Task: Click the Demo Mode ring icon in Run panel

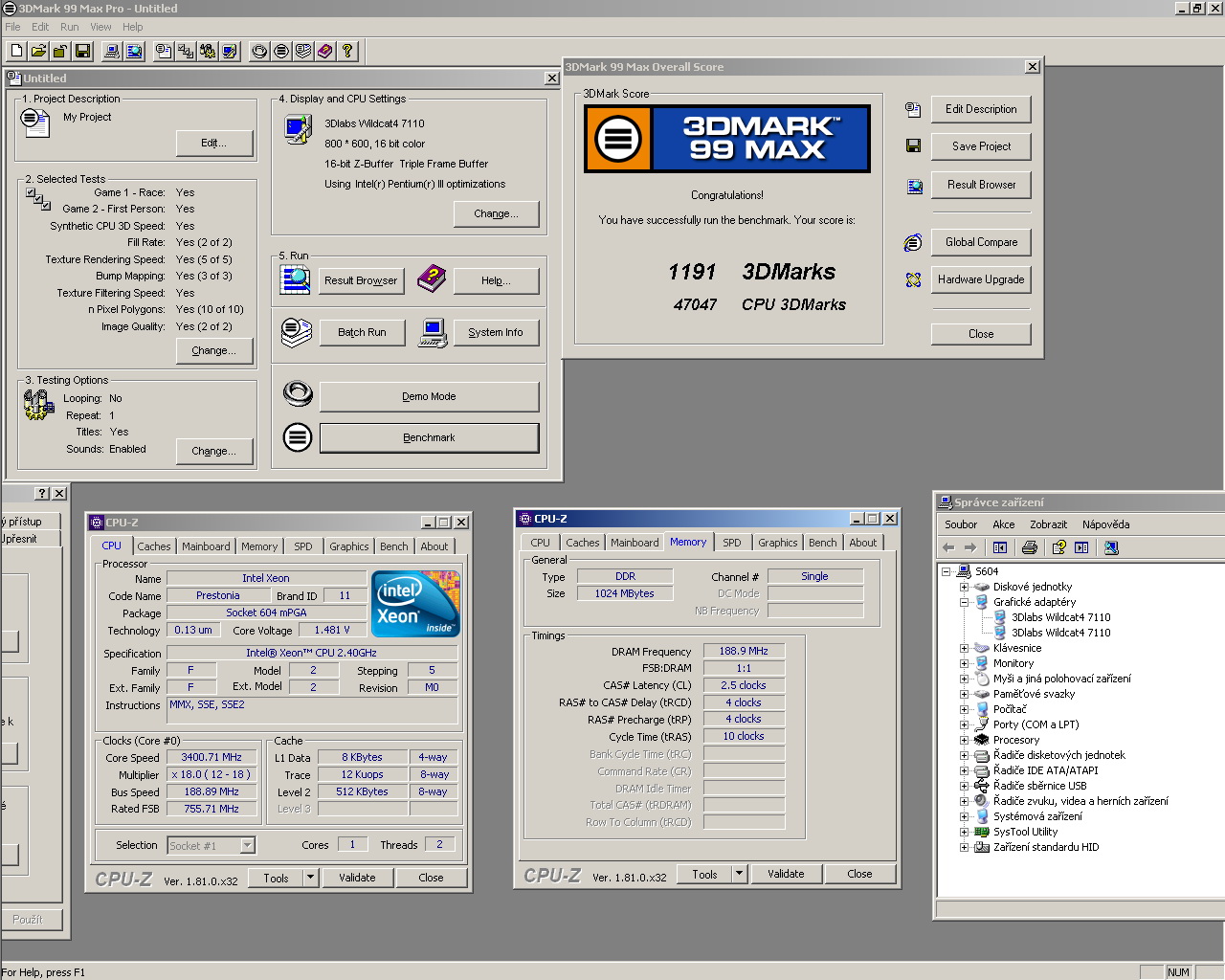Action: click(298, 393)
